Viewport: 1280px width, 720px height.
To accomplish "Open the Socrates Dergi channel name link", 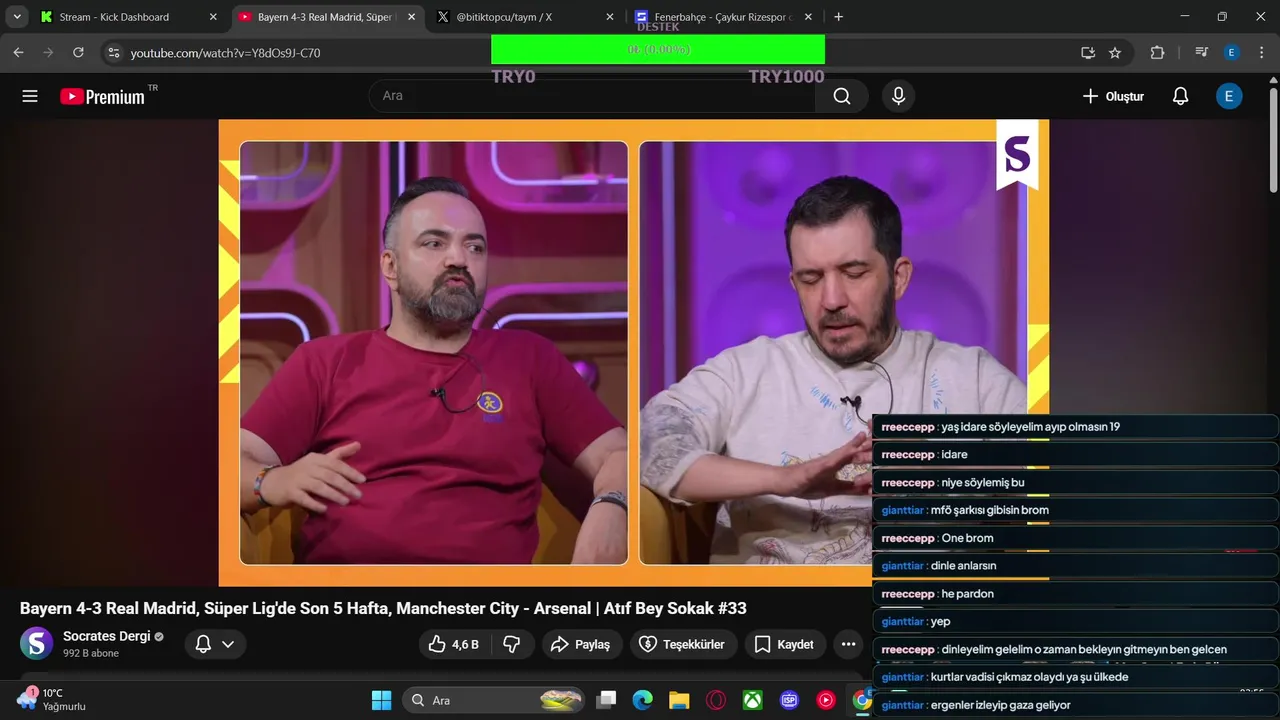I will [106, 636].
